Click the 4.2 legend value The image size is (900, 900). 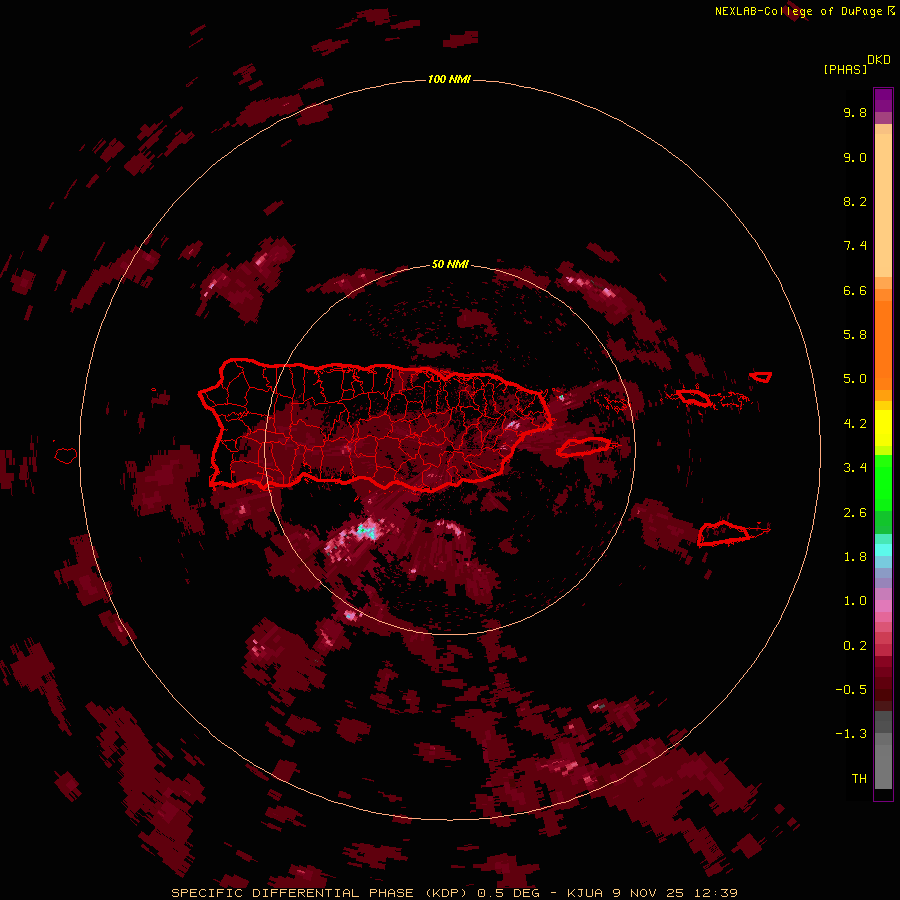(x=855, y=424)
